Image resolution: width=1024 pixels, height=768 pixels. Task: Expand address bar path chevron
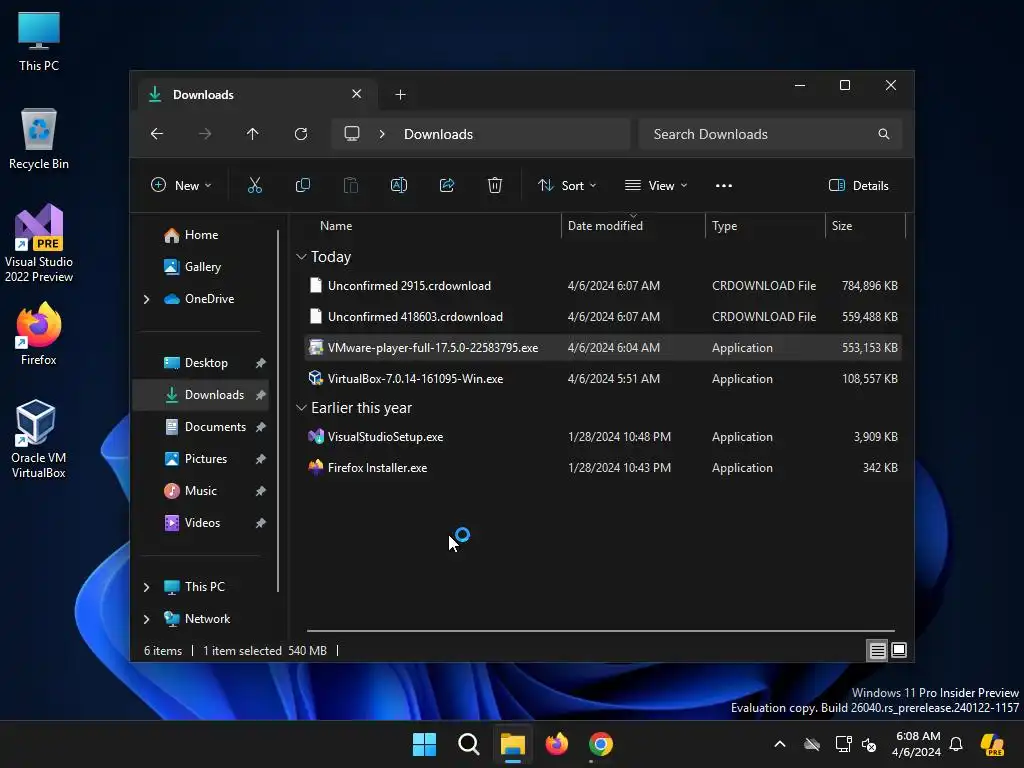[382, 134]
